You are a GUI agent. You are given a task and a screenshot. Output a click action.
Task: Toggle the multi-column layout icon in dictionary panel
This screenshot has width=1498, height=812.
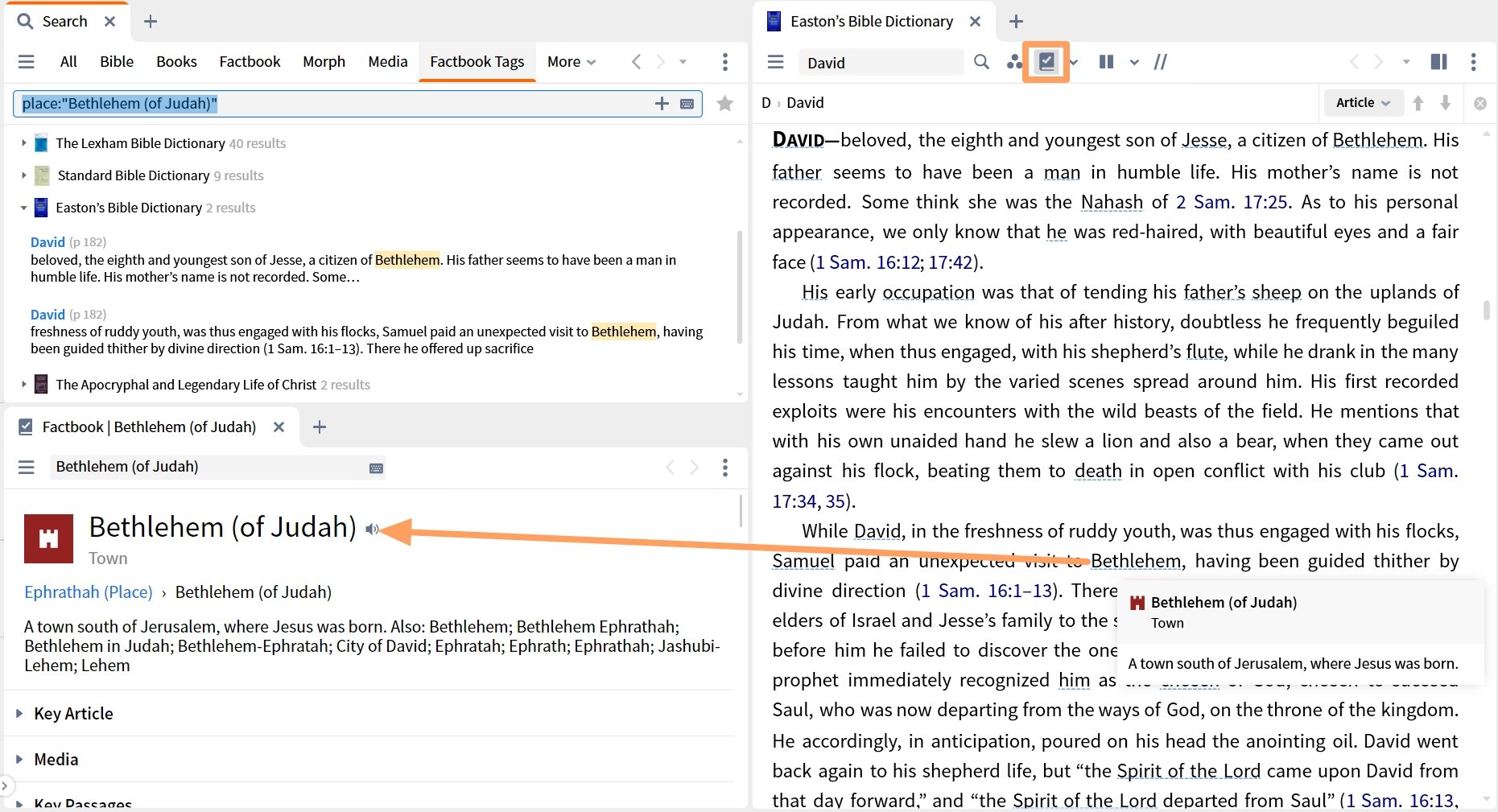[x=1438, y=62]
